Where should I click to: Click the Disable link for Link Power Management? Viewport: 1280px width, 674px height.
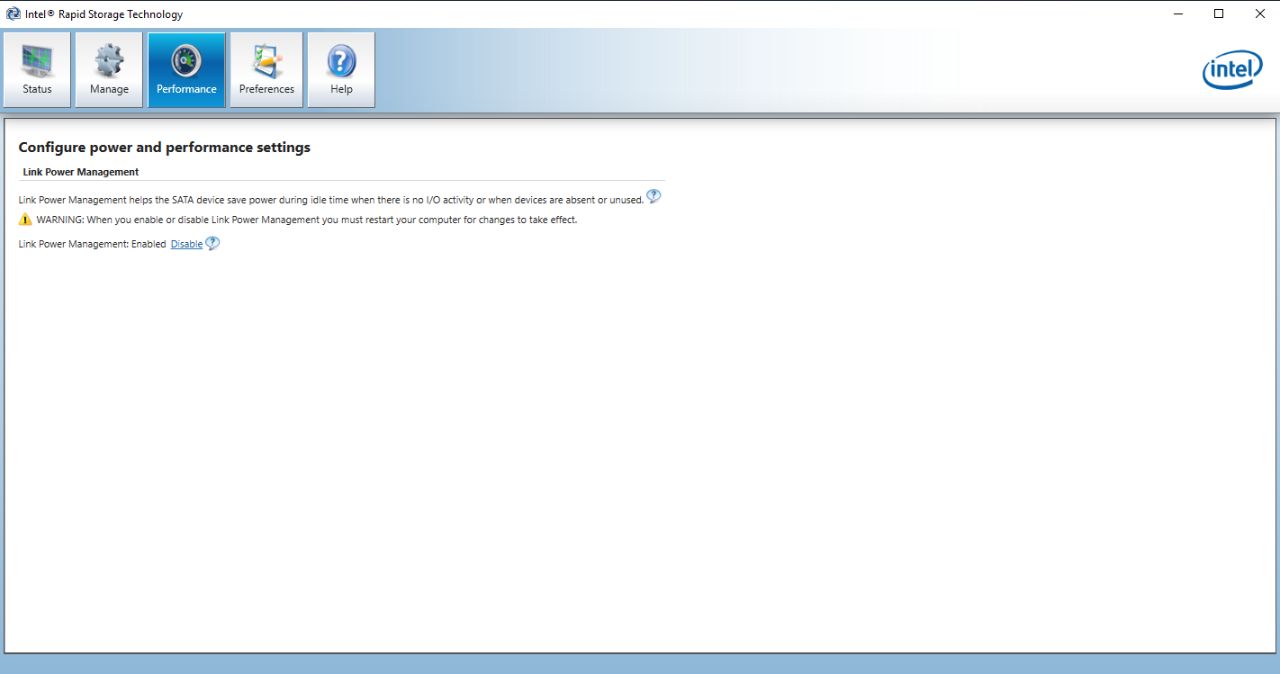pyautogui.click(x=186, y=244)
